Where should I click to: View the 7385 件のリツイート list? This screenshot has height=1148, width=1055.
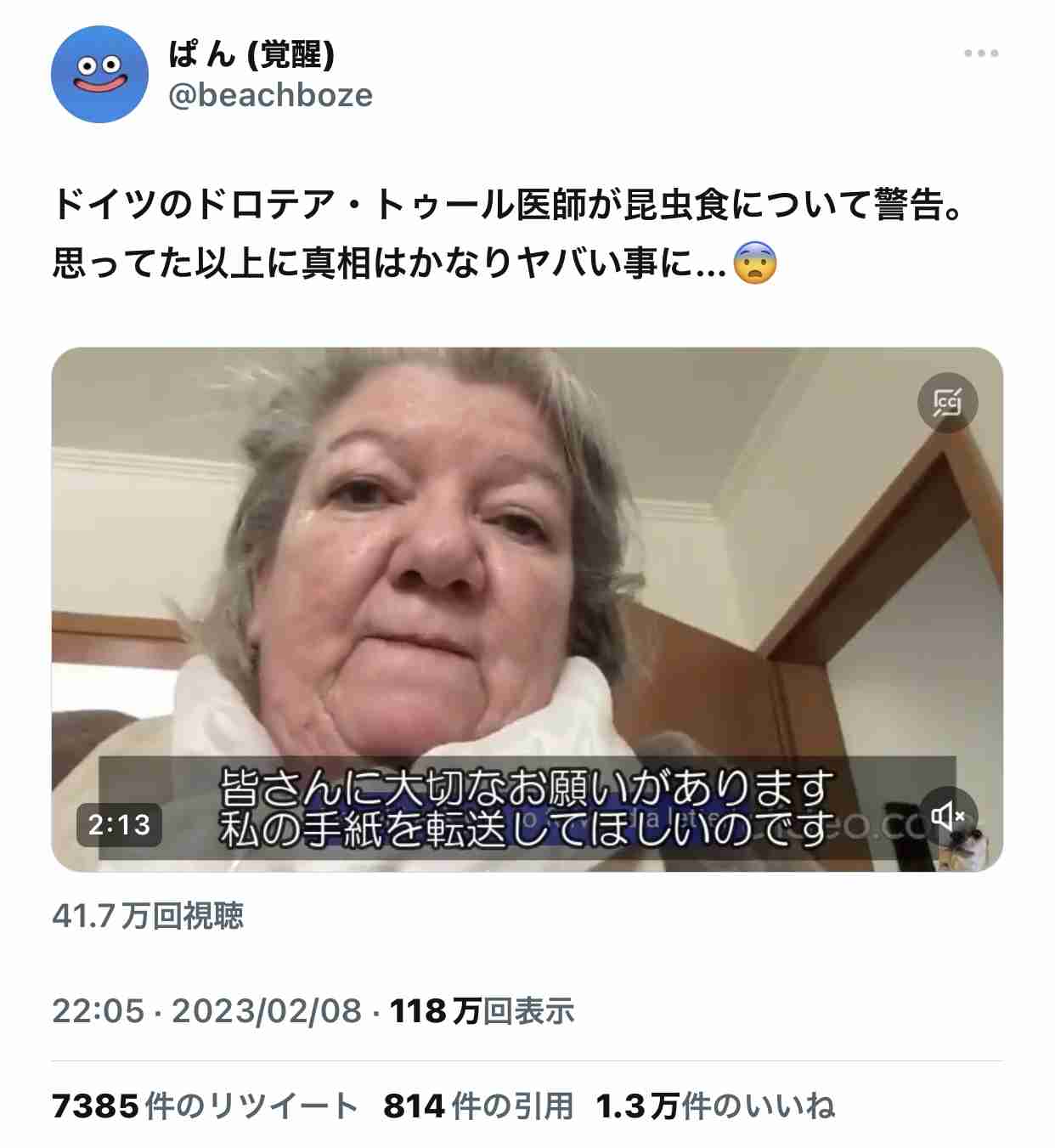pyautogui.click(x=205, y=1106)
